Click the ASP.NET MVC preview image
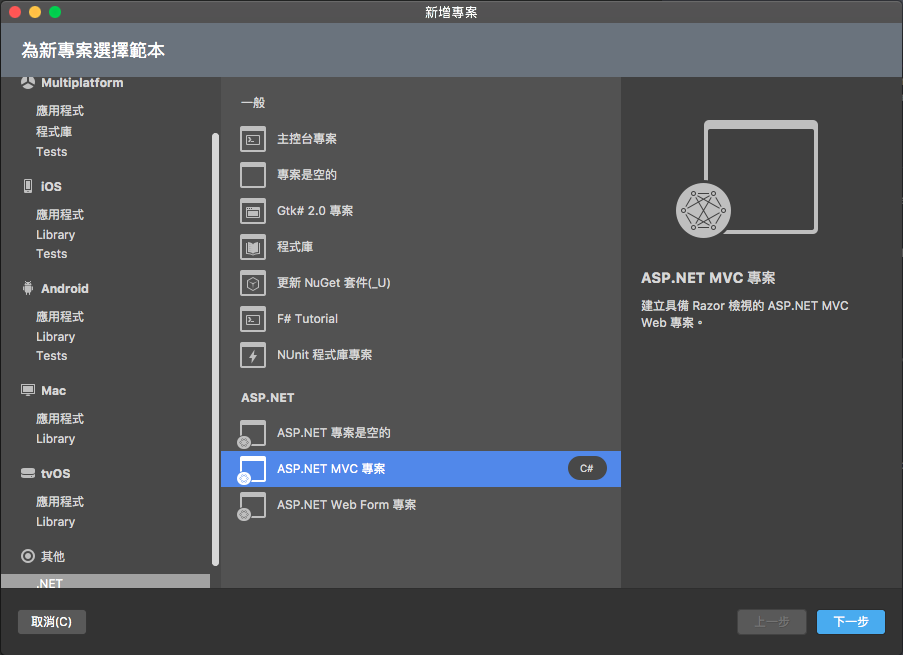 (x=747, y=179)
